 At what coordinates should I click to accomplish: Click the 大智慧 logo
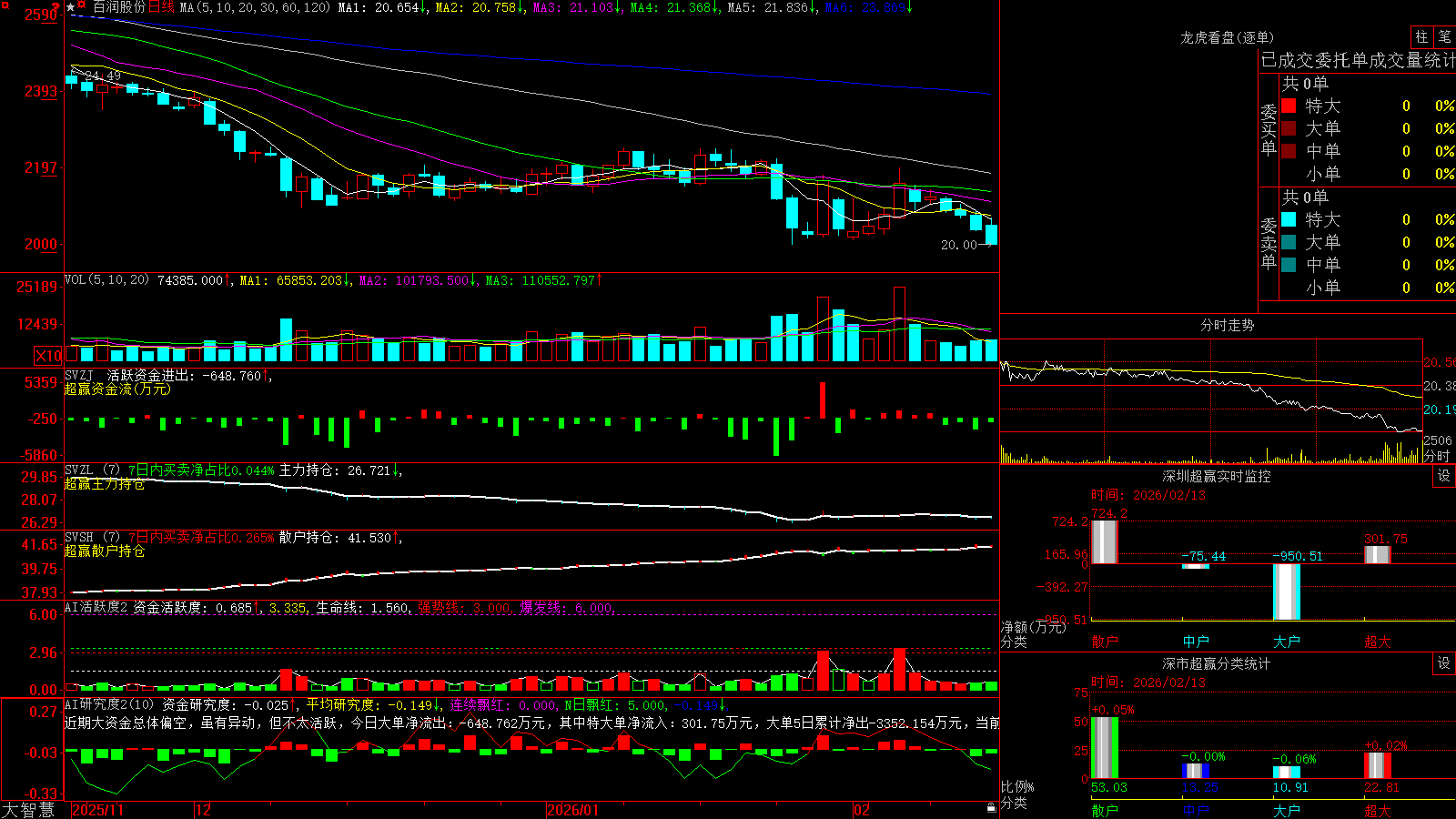point(28,809)
